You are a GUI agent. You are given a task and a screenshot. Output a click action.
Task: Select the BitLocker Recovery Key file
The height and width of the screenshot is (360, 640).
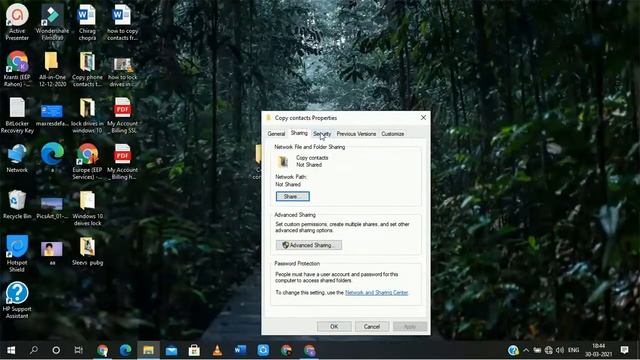17,115
